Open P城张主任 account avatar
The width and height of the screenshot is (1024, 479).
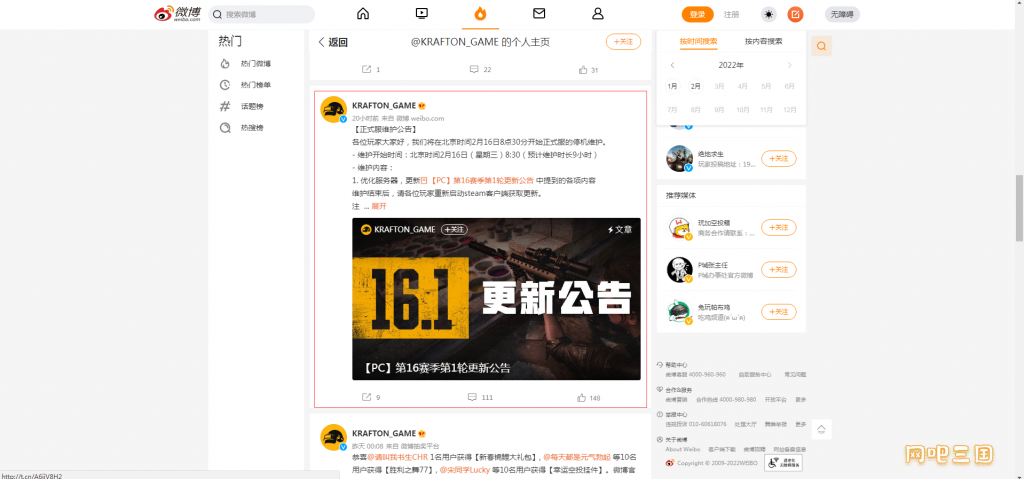(x=679, y=270)
